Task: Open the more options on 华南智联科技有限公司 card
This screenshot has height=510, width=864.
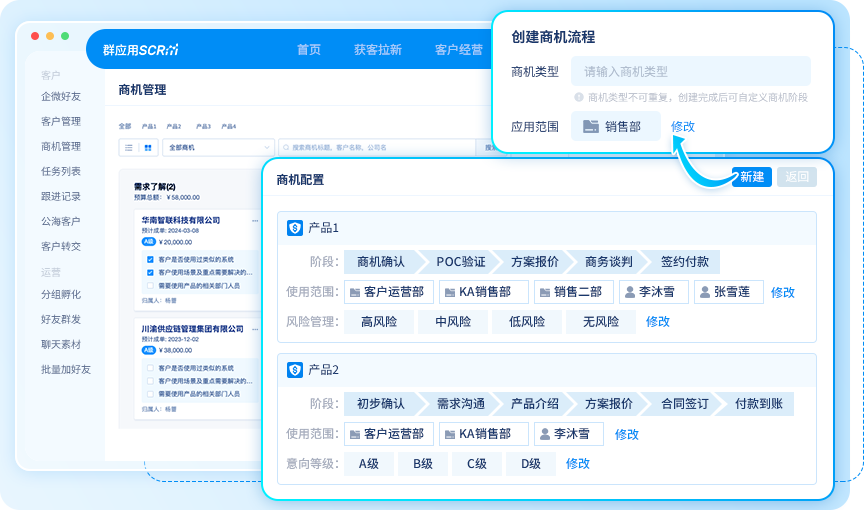Action: tap(255, 220)
